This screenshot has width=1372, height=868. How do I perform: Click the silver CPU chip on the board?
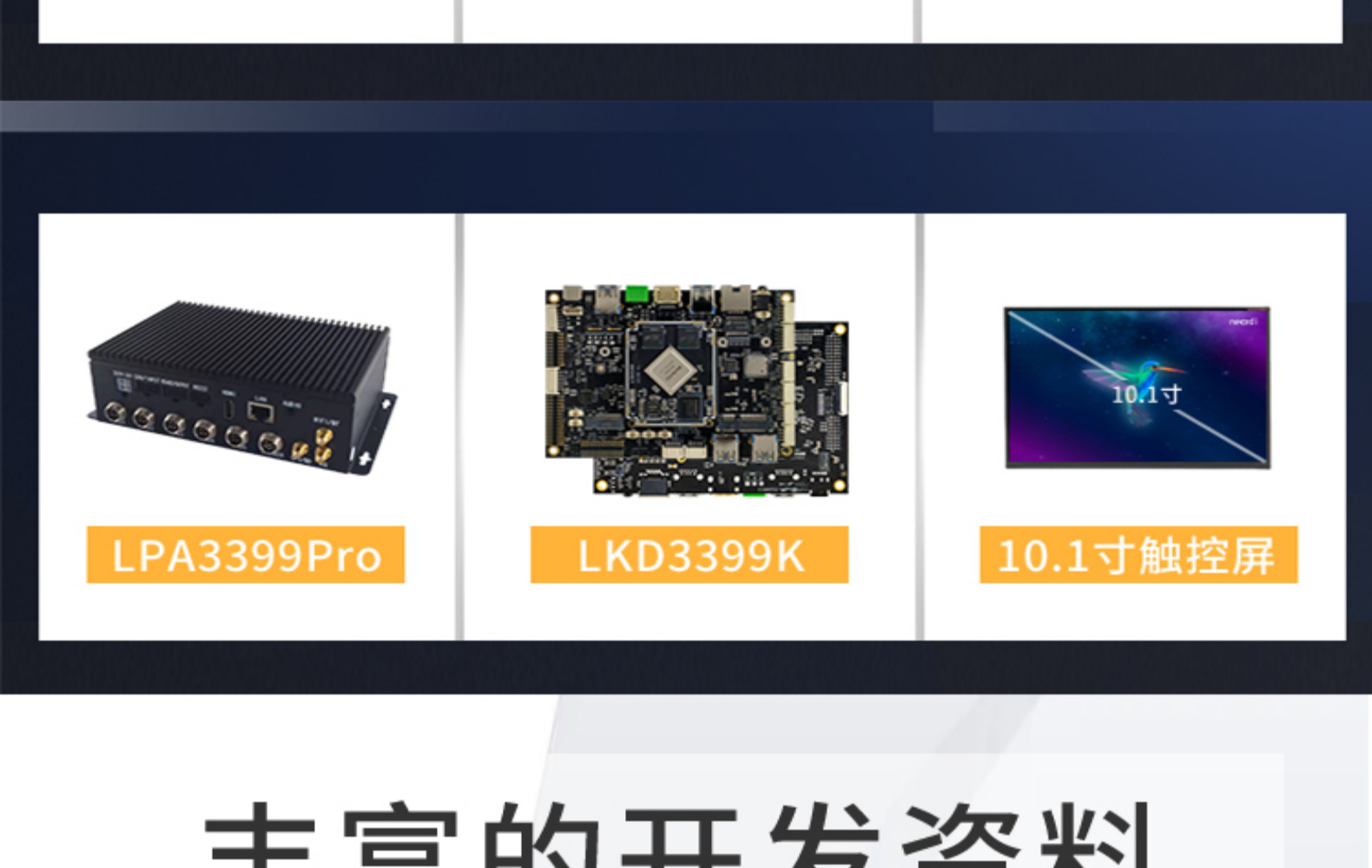[668, 370]
